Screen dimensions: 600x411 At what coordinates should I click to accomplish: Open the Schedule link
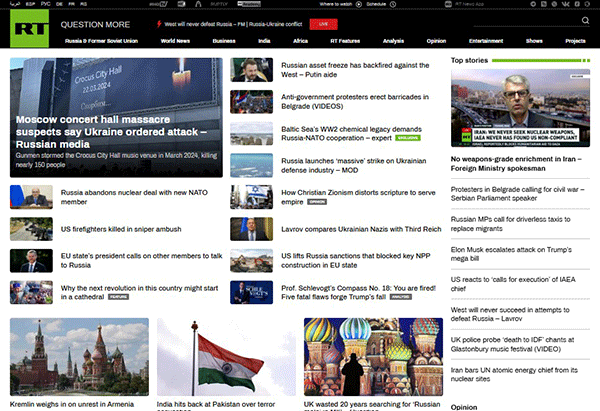[376, 4]
